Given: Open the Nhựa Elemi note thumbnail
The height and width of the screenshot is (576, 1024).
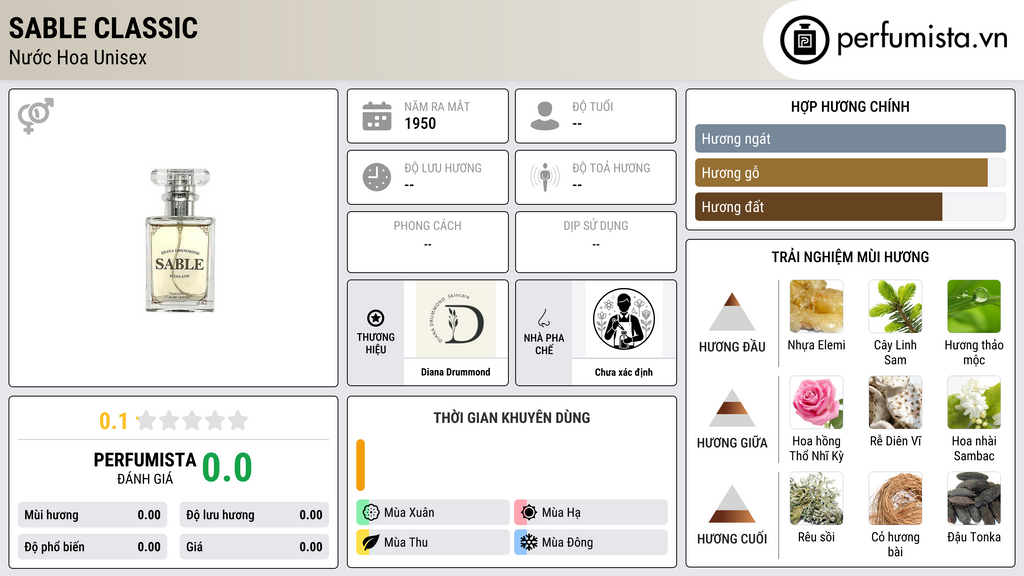Looking at the screenshot, I should [x=816, y=306].
